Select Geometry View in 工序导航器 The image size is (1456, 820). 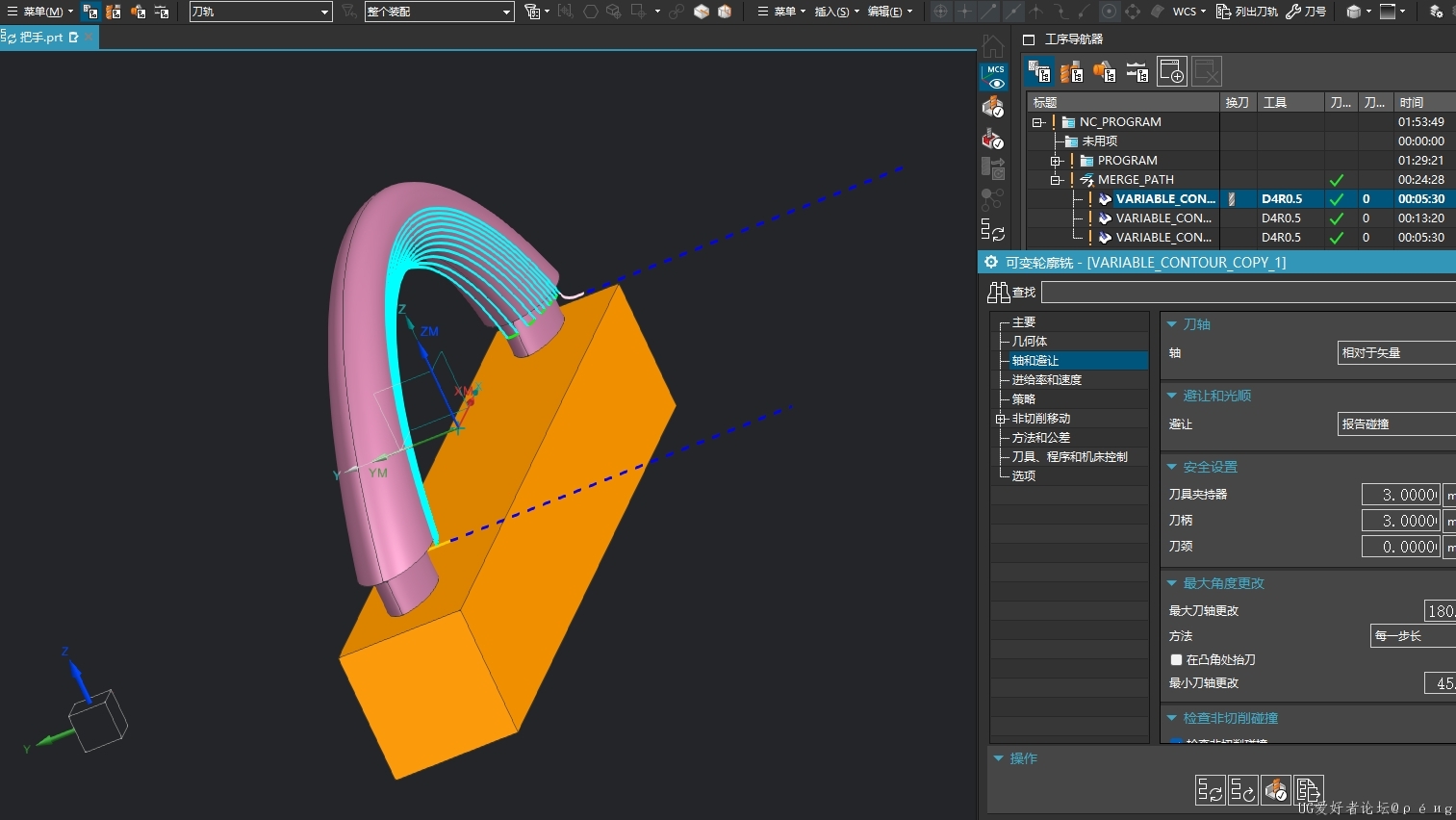(1105, 71)
